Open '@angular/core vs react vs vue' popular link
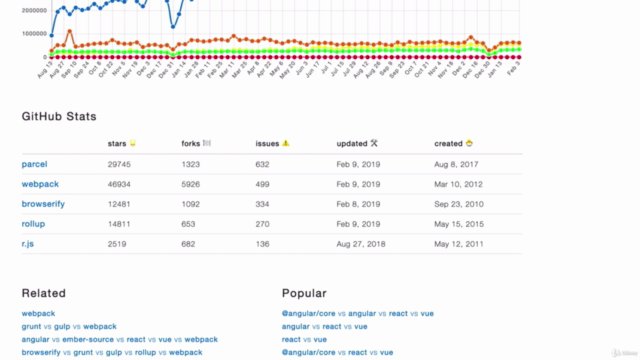The height and width of the screenshot is (360, 640). [x=337, y=352]
